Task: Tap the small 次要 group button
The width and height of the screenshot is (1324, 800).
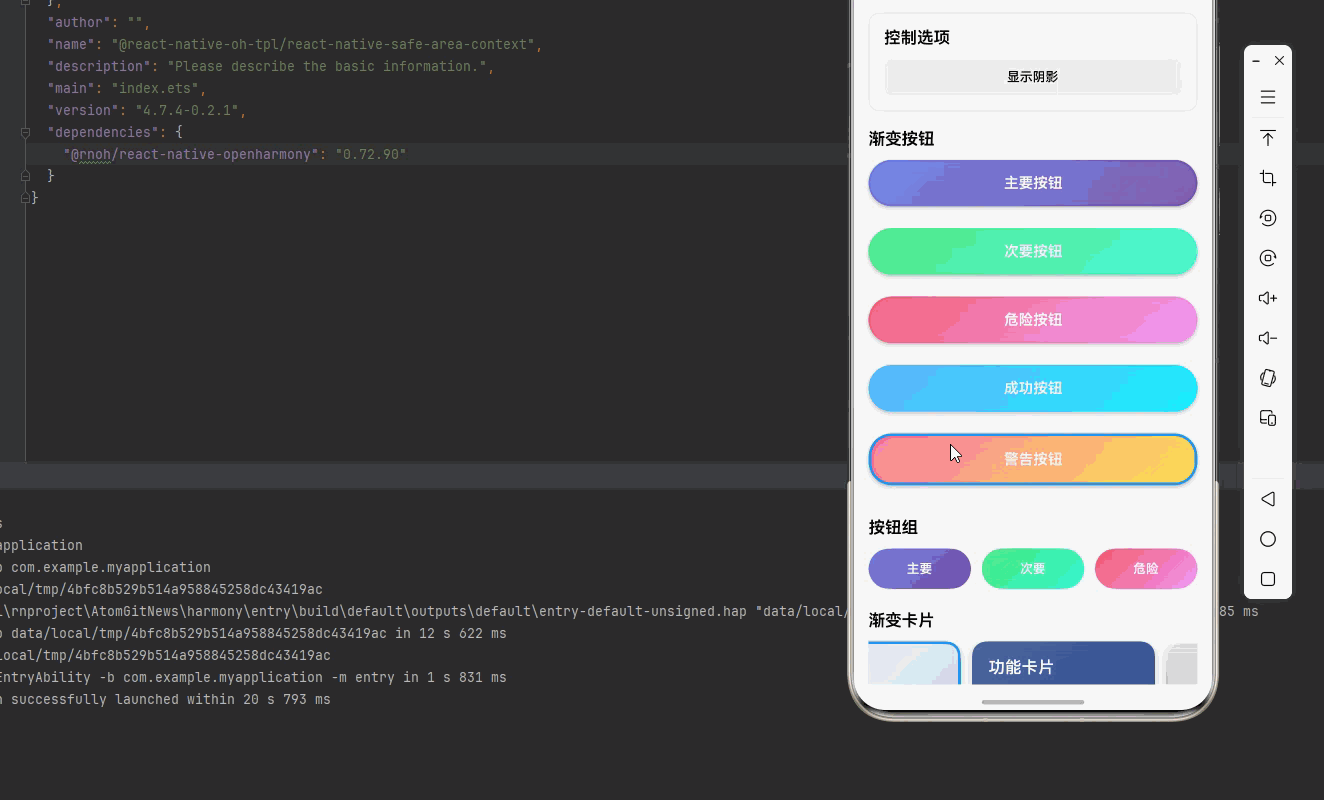Action: (x=1033, y=569)
